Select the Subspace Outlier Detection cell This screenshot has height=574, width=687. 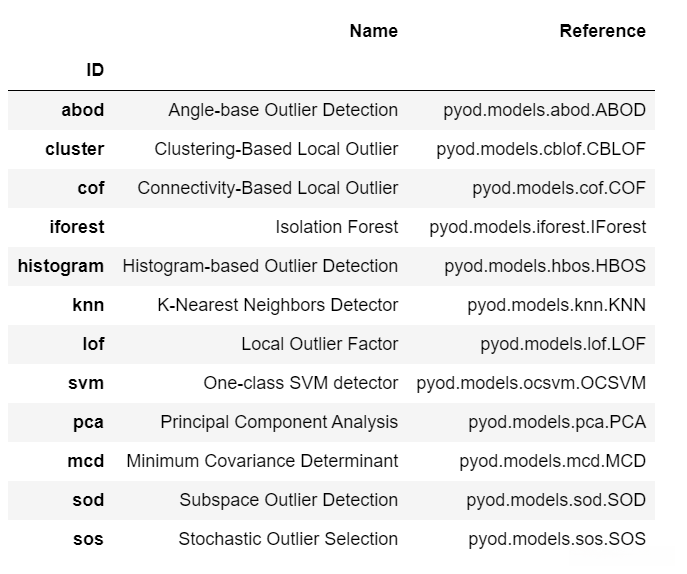(x=288, y=500)
